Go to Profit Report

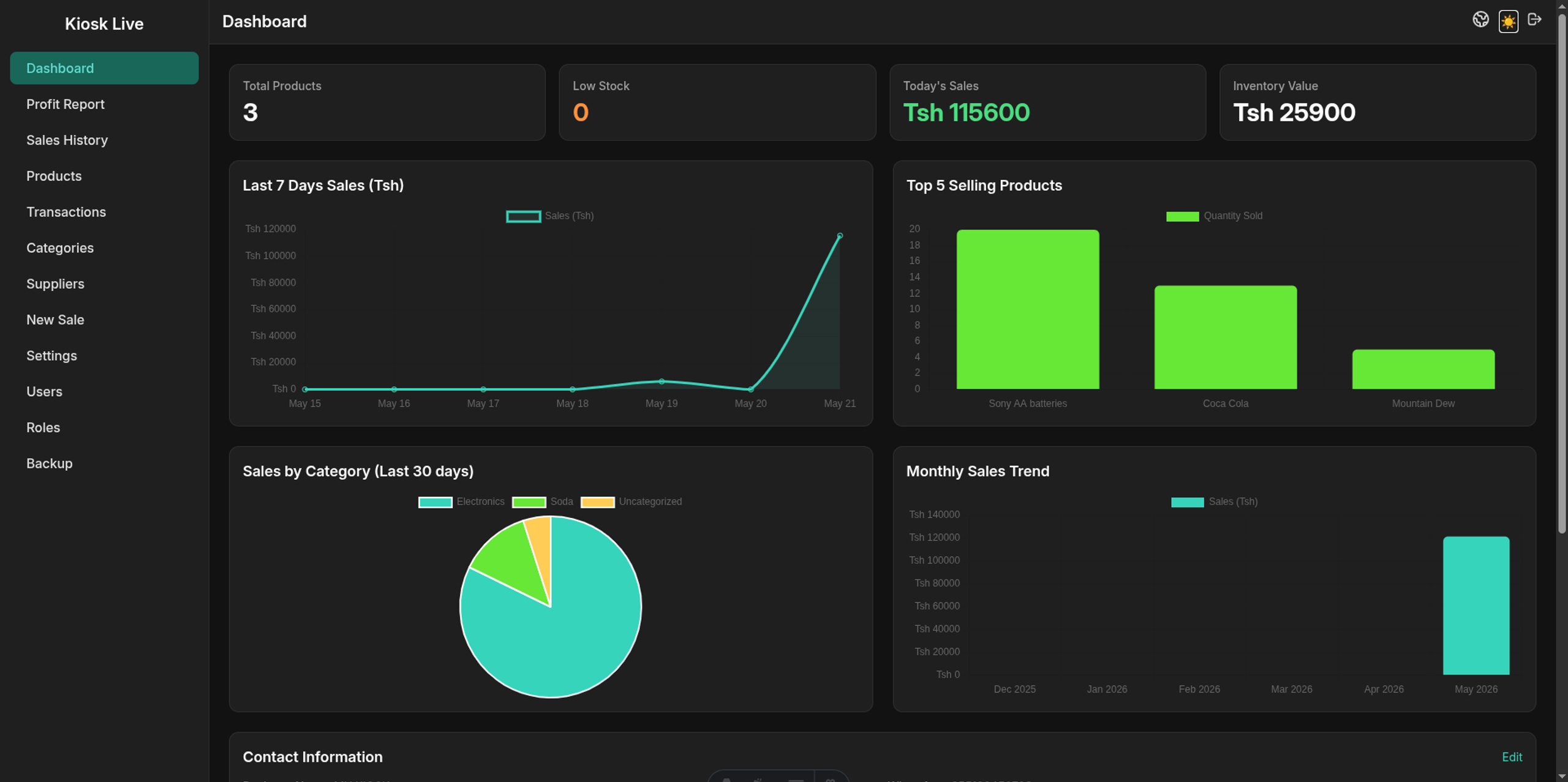point(104,104)
